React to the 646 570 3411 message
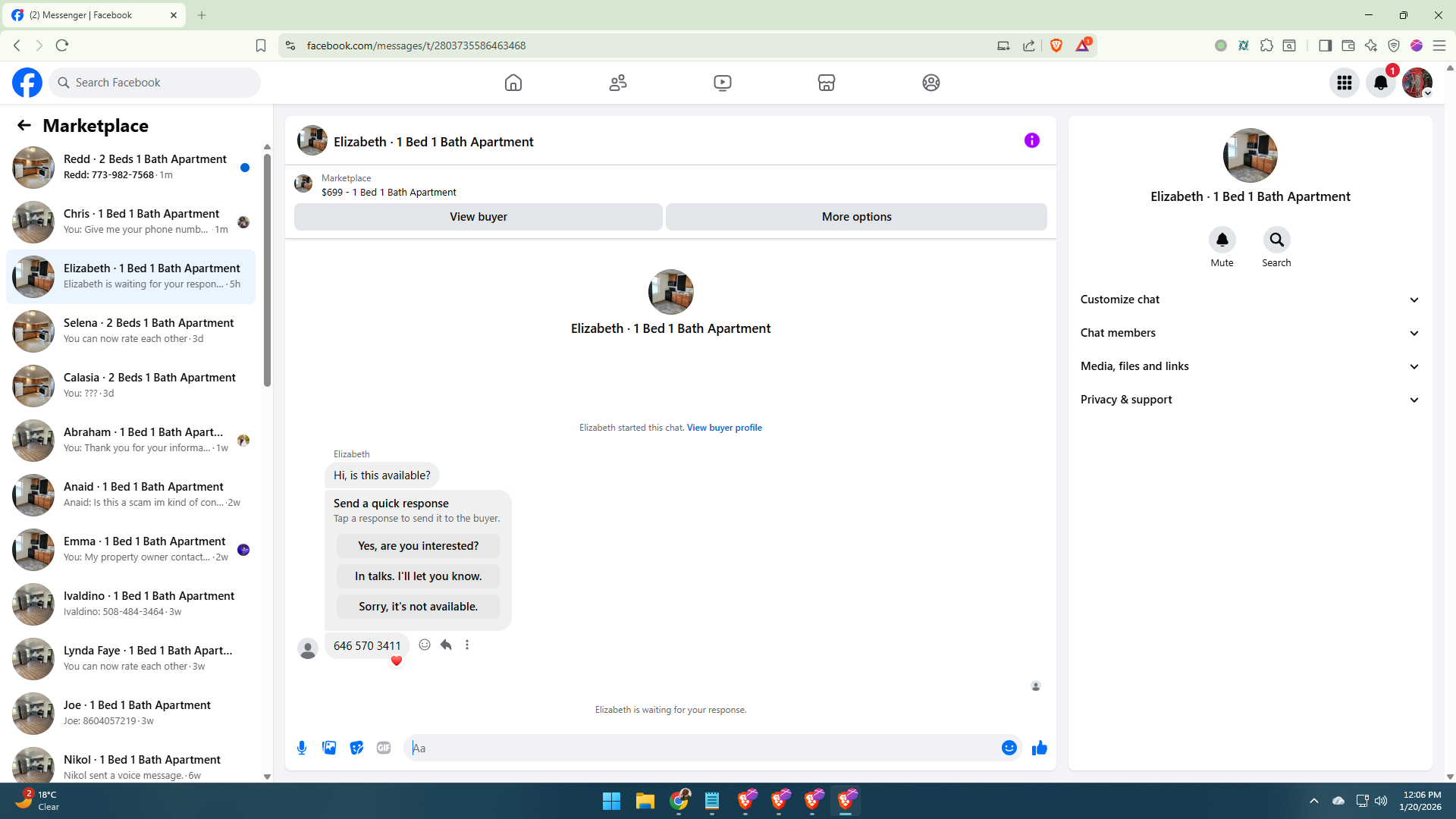 425,645
